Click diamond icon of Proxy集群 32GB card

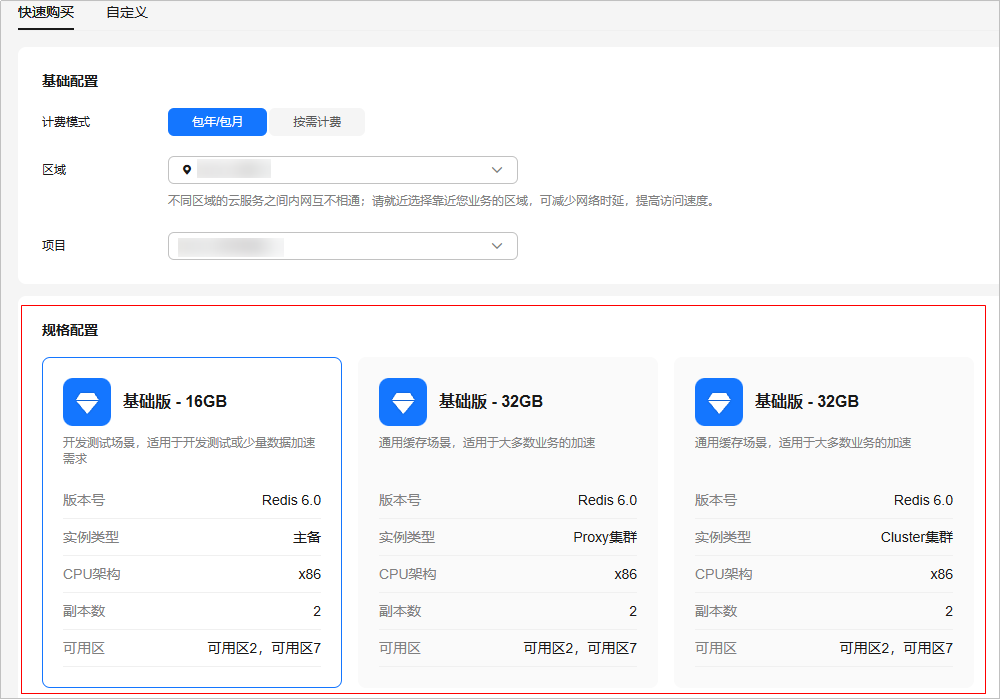coord(403,402)
